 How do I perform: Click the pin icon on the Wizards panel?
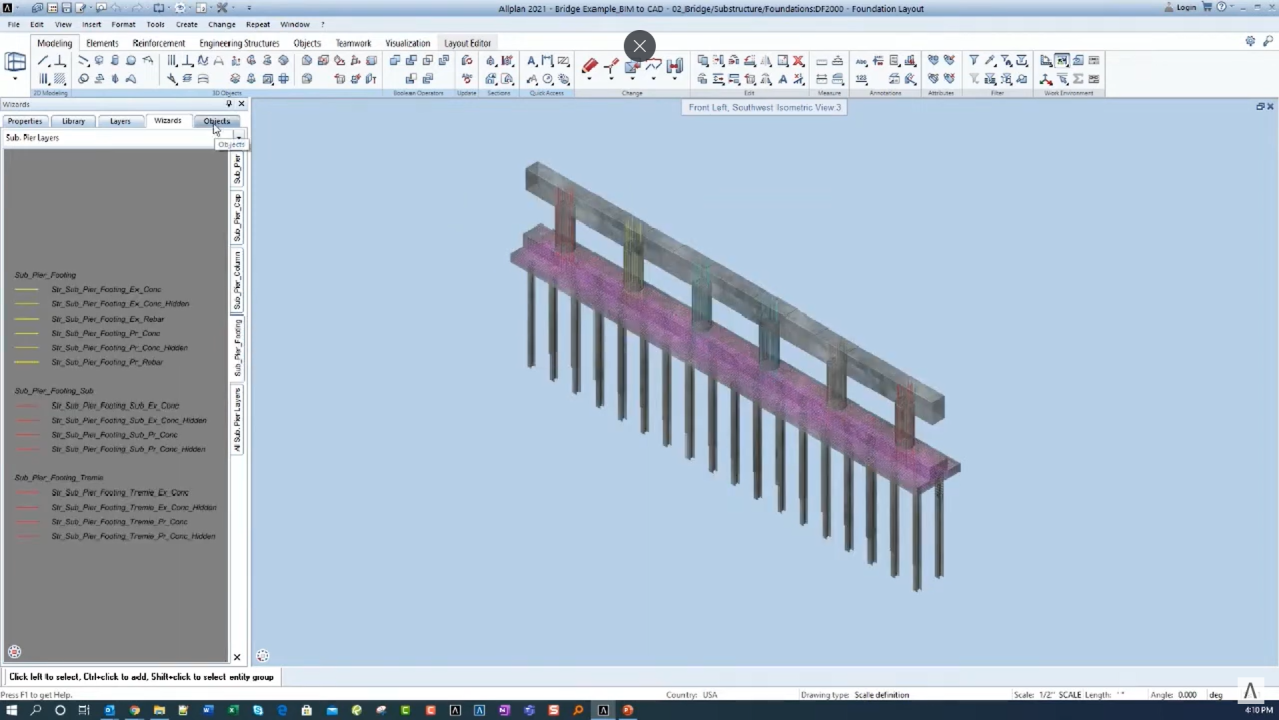pos(229,104)
